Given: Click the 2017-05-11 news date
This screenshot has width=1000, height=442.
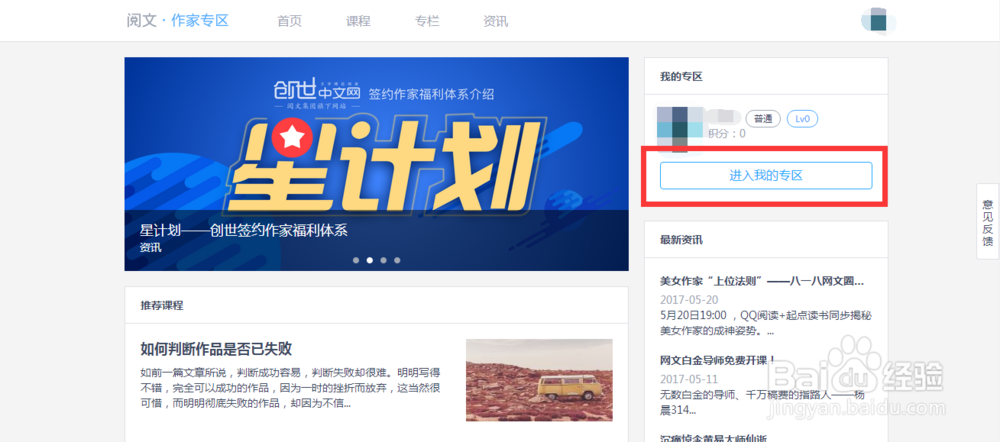Looking at the screenshot, I should click(688, 378).
